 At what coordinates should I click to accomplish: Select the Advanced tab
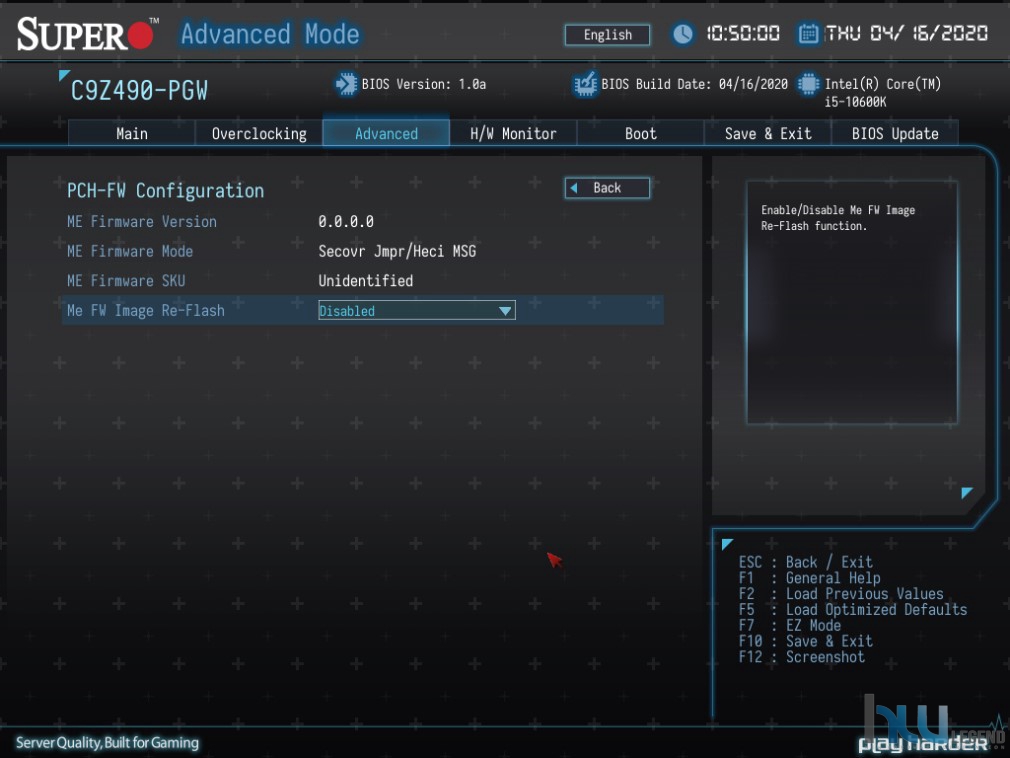point(386,133)
